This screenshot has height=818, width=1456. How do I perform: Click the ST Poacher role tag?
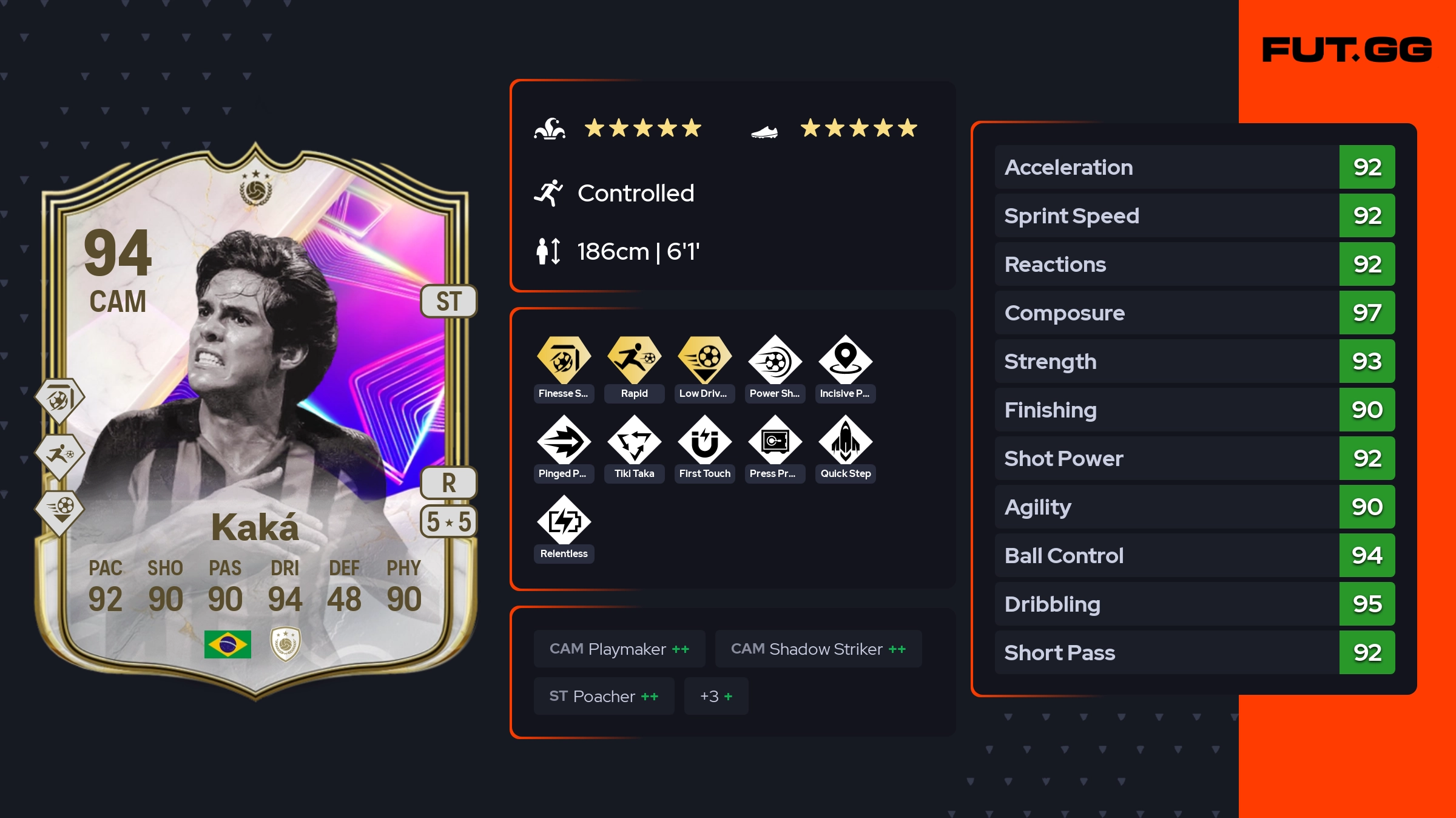click(604, 696)
